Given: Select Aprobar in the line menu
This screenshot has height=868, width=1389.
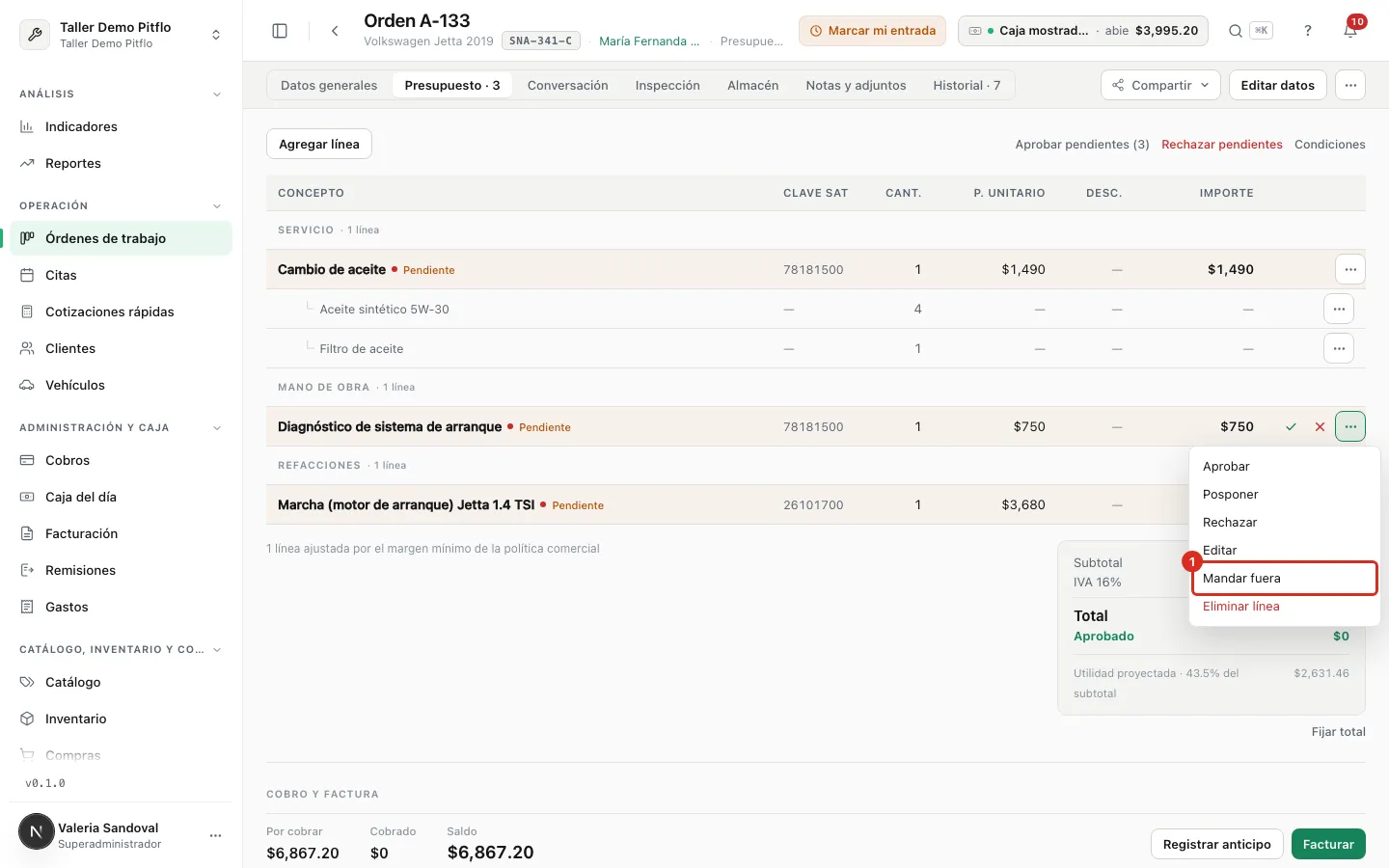Looking at the screenshot, I should click(x=1284, y=467).
